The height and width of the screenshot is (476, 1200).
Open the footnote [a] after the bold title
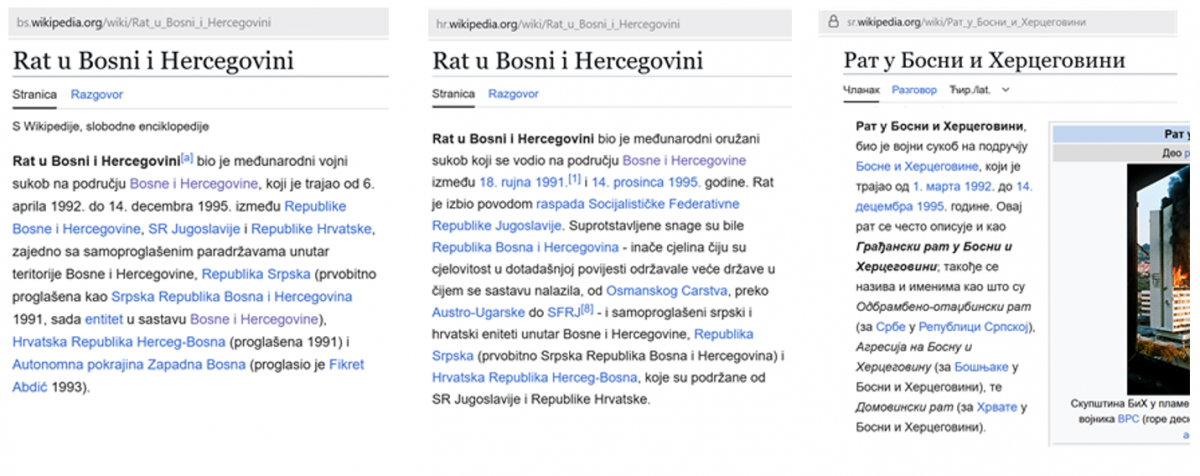(186, 157)
